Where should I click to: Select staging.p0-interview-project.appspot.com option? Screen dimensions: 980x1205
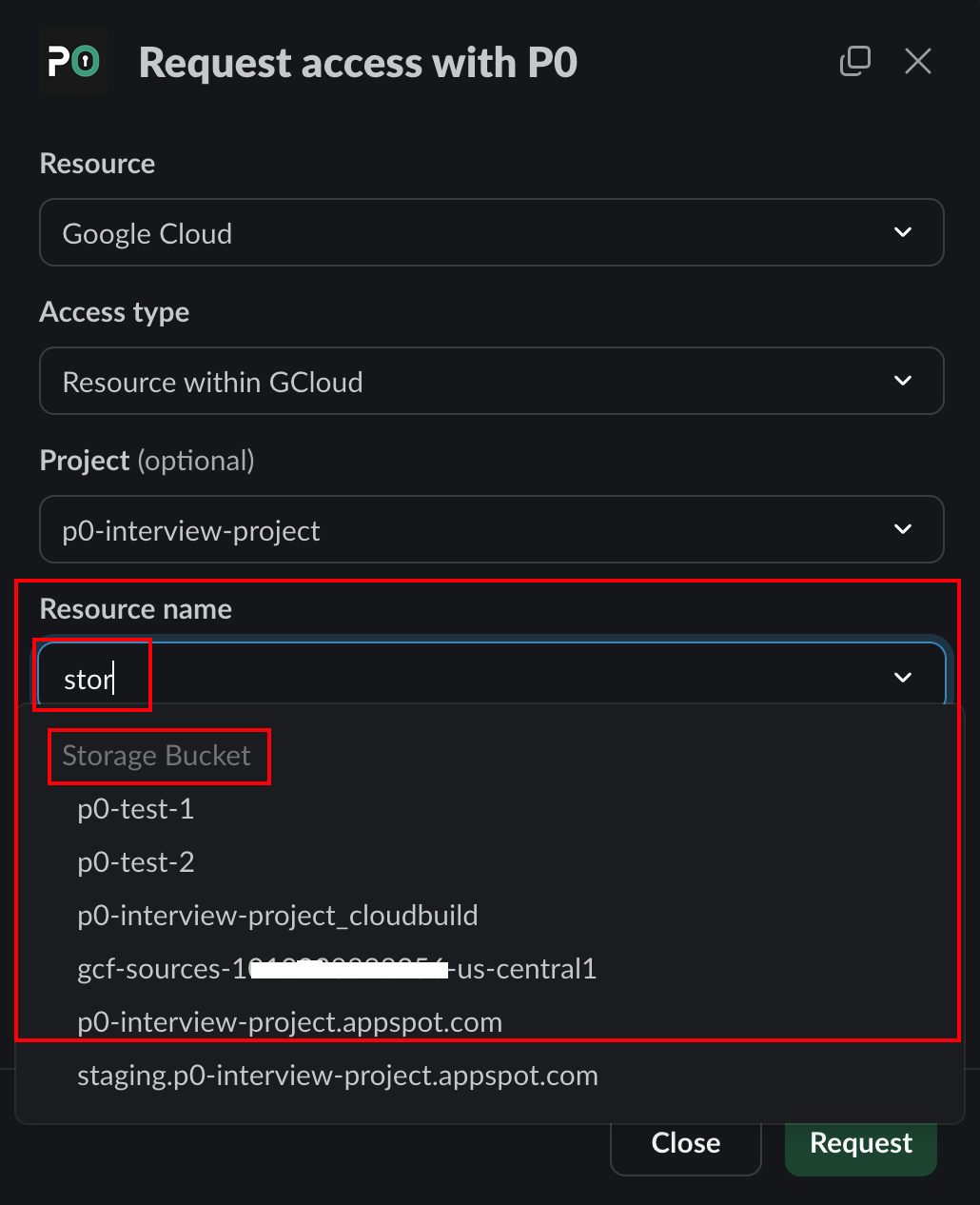pos(338,1076)
